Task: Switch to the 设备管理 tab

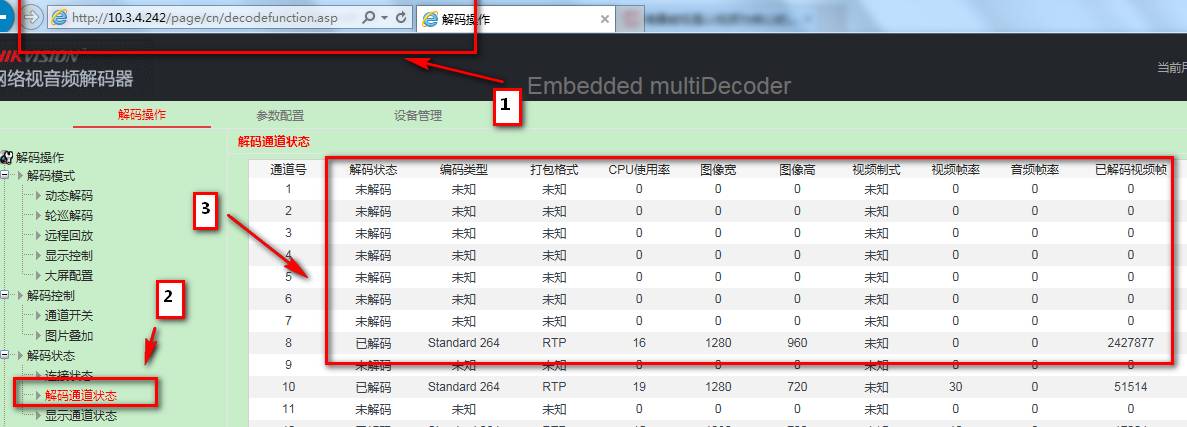Action: [417, 115]
